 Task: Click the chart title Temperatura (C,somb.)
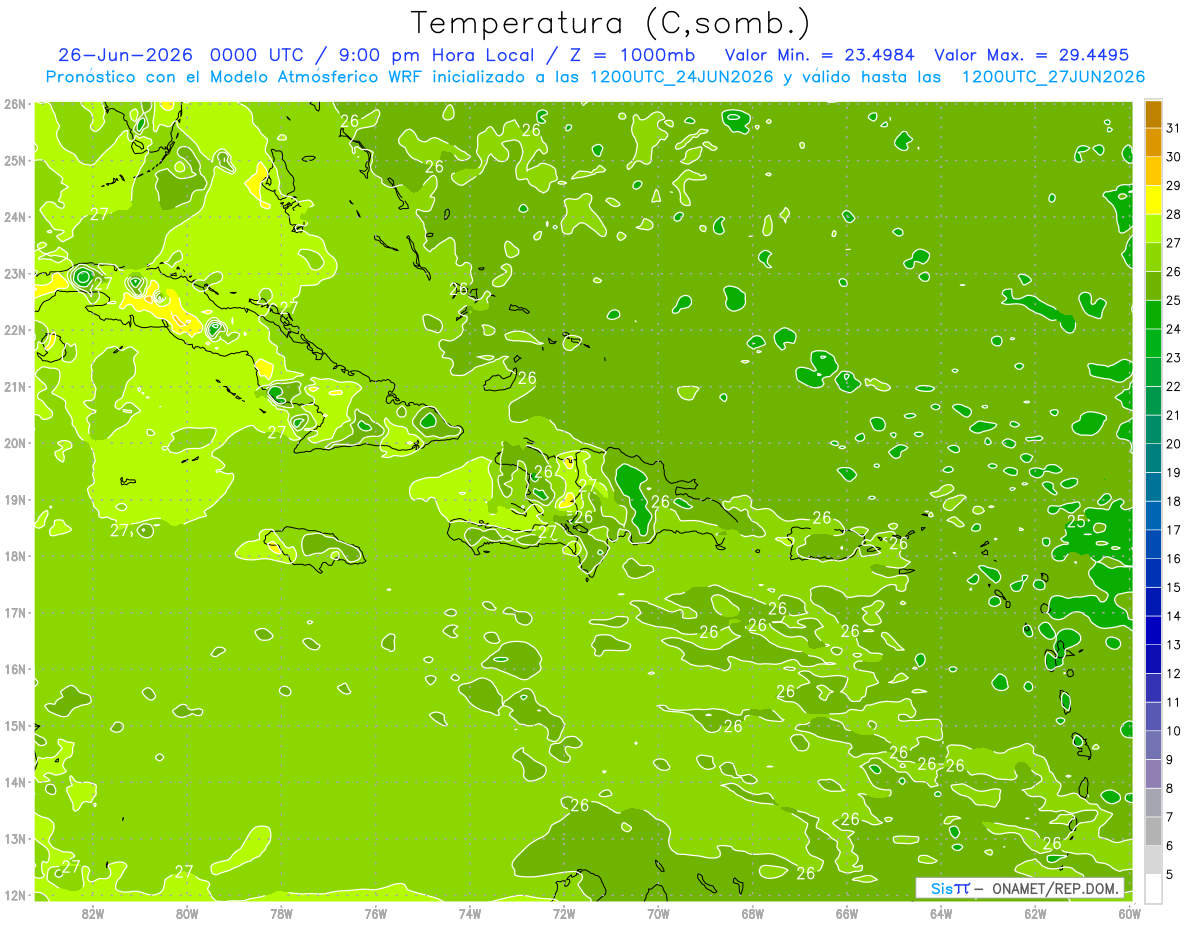(610, 23)
